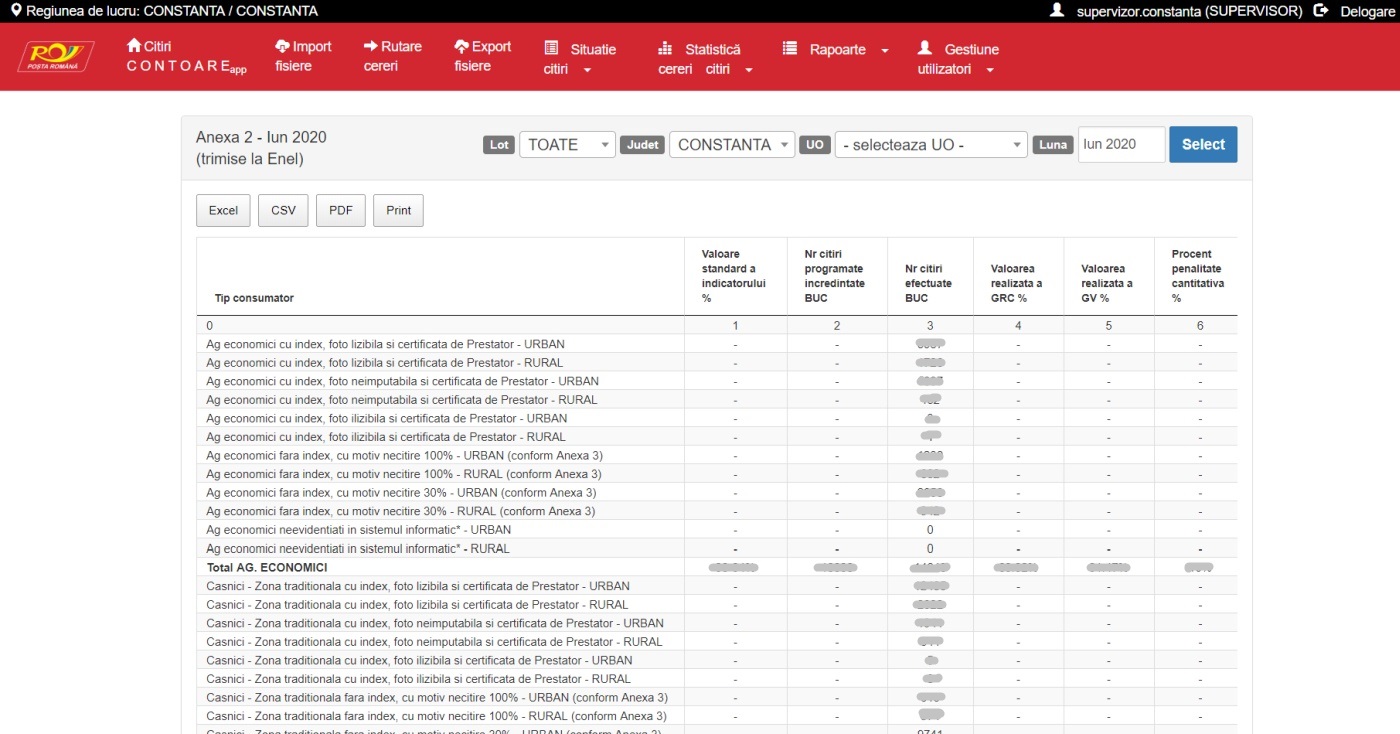The image size is (1400, 734).
Task: Expand the Rapoarte dropdown menu
Action: (x=835, y=50)
